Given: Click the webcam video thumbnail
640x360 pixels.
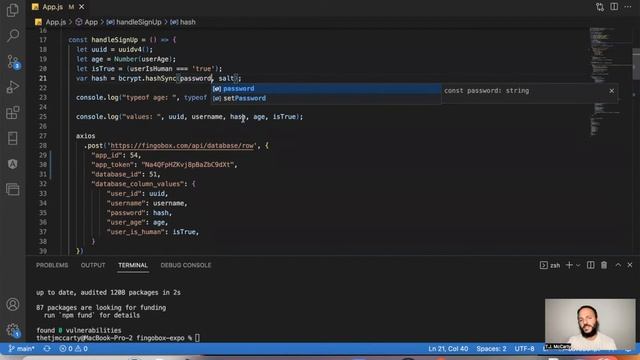Looking at the screenshot, I should click(590, 324).
